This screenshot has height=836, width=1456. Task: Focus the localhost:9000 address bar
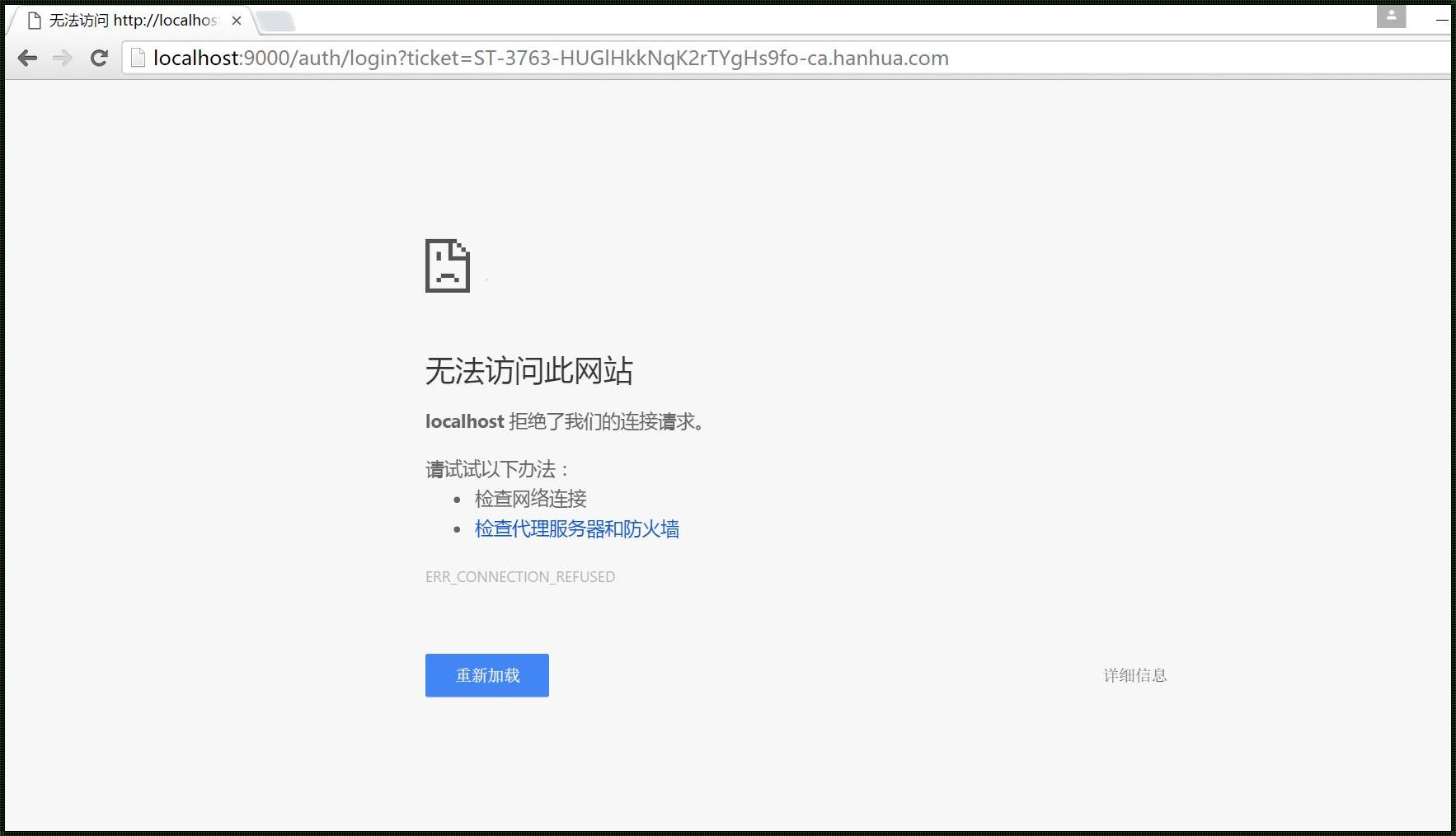787,58
